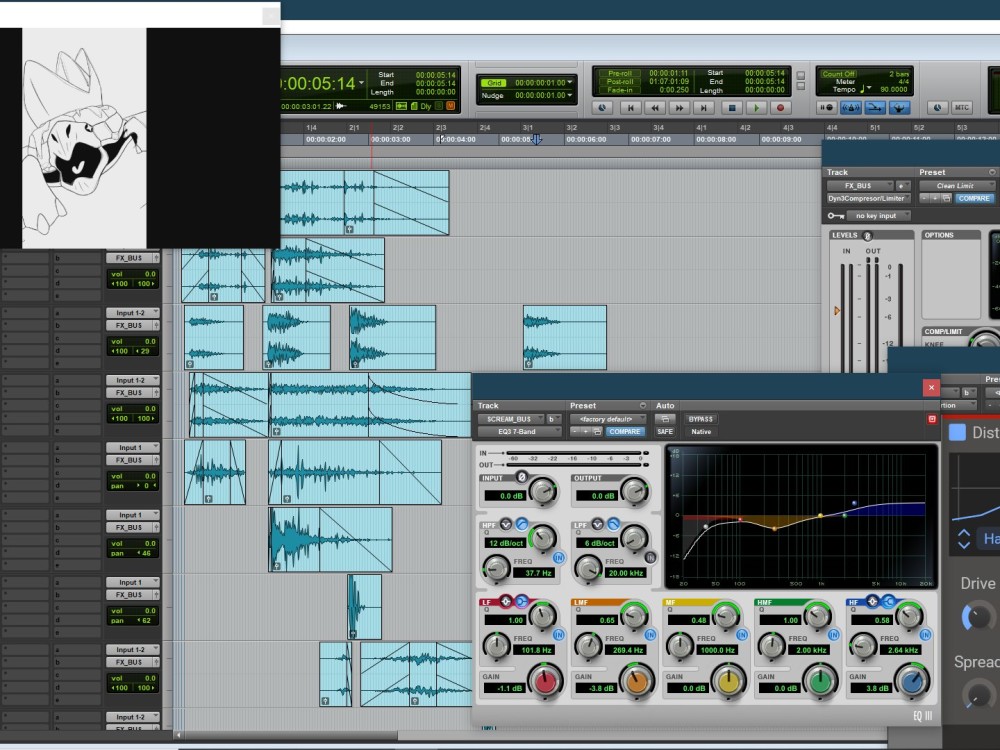Viewport: 1000px width, 750px height.
Task: Click the image thumbnail in video window
Action: coord(84,138)
